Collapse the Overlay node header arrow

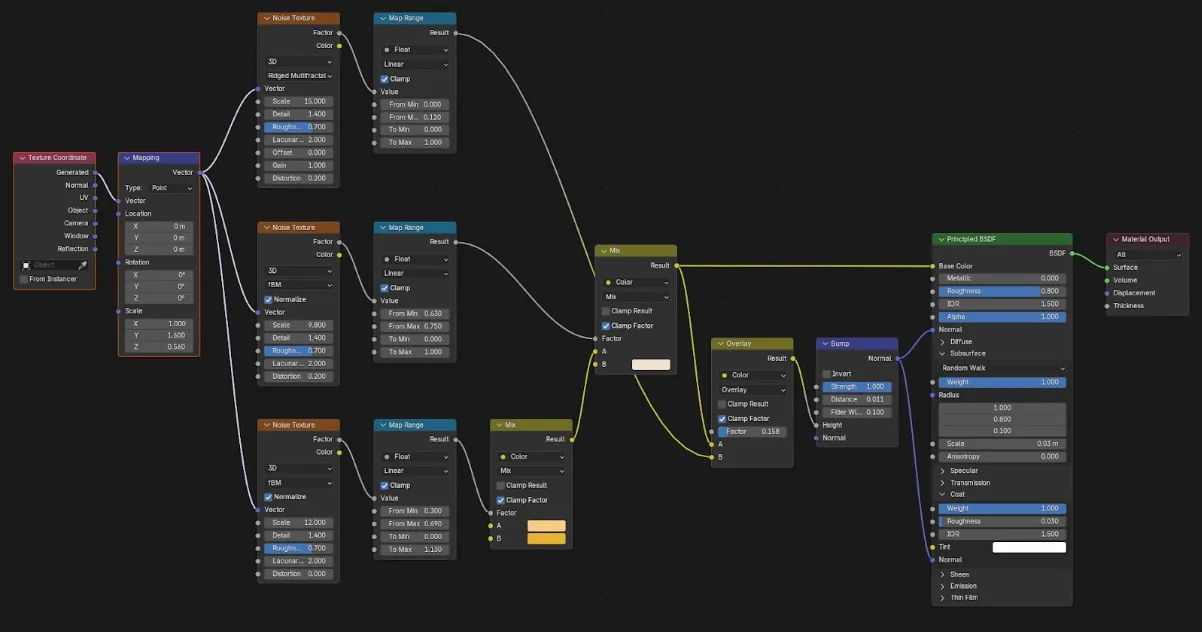pyautogui.click(x=719, y=344)
